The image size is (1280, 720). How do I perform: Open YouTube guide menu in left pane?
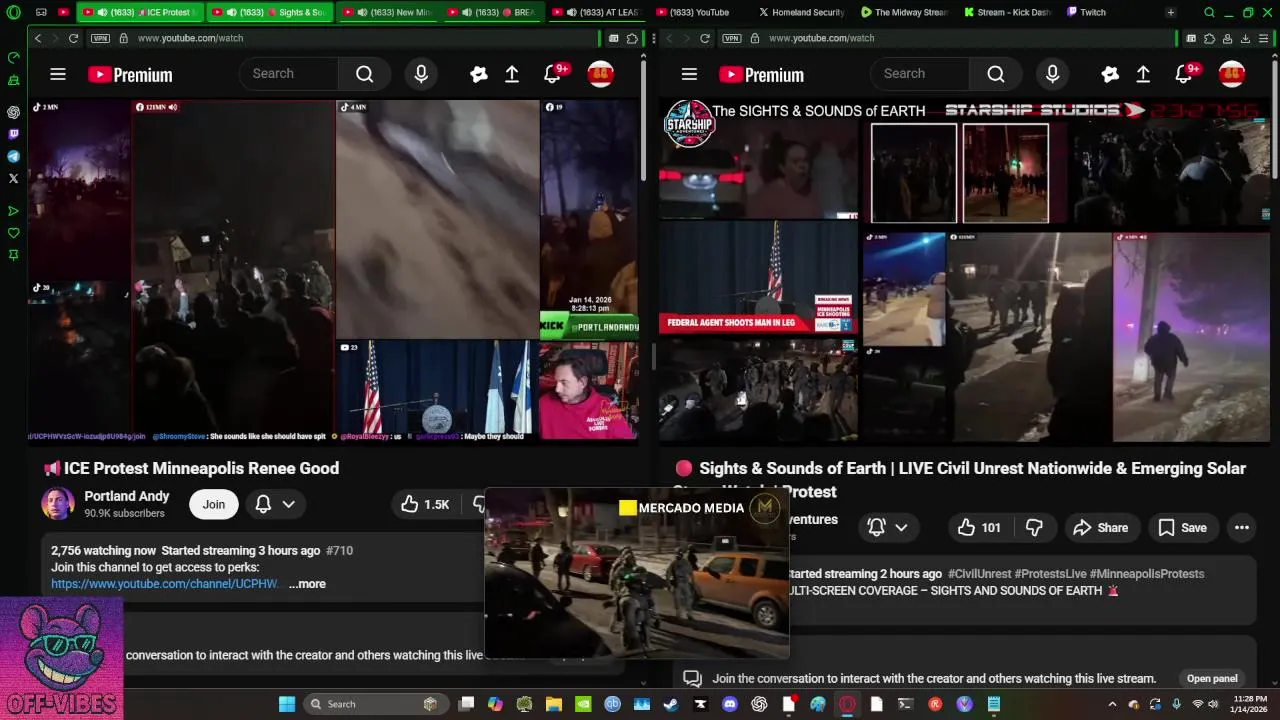click(x=58, y=74)
